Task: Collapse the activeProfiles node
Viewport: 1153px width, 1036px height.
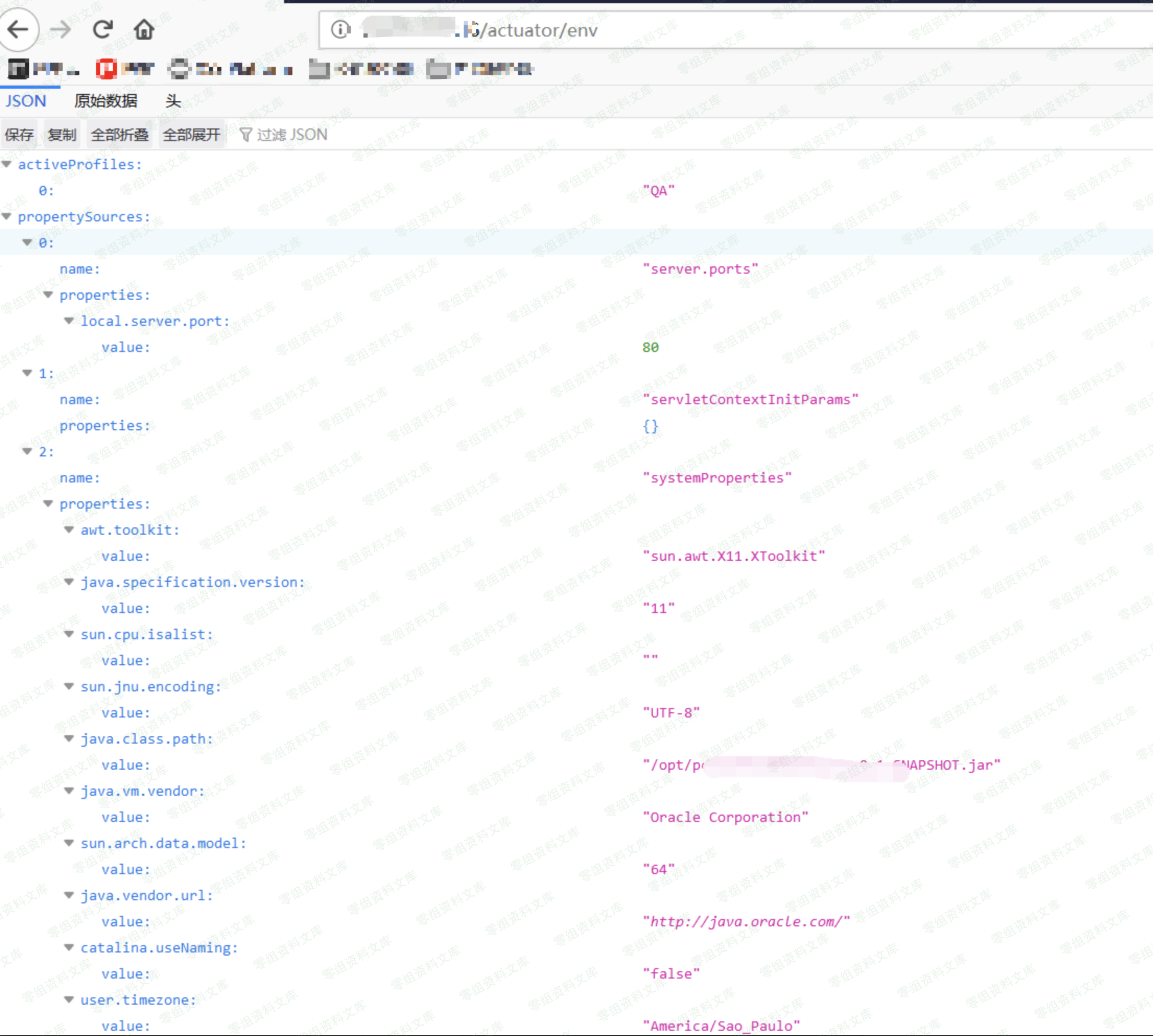Action: (x=7, y=164)
